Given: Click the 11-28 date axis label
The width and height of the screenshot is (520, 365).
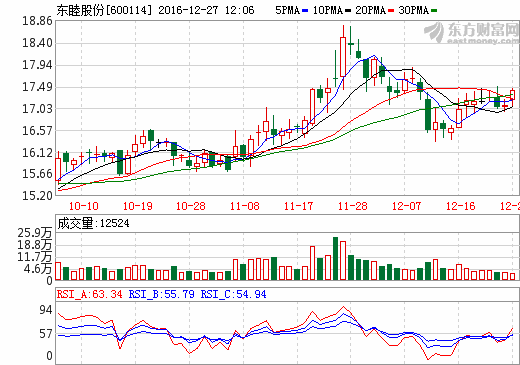Looking at the screenshot, I should point(353,206).
